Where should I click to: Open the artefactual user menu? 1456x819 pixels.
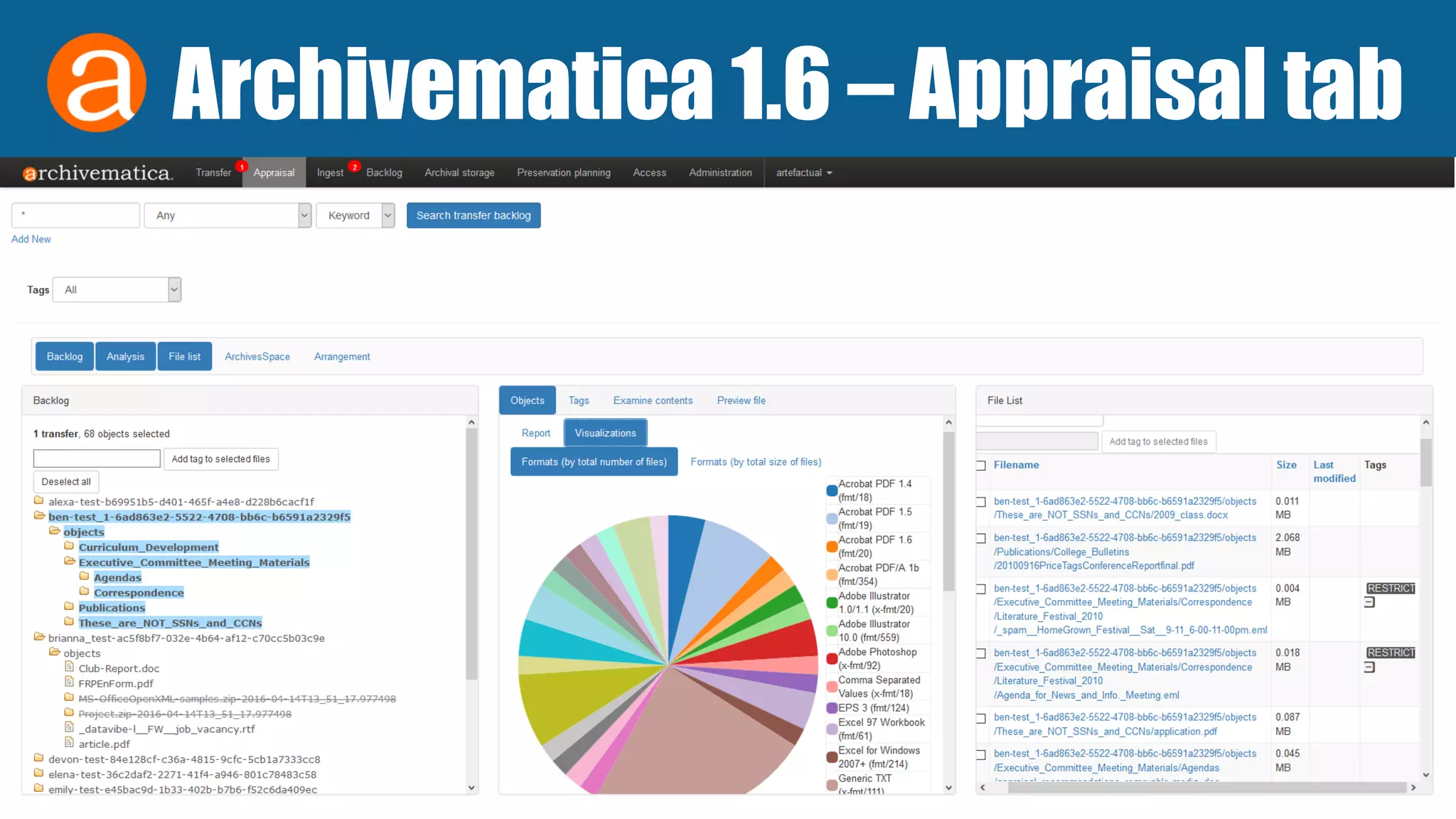[803, 173]
